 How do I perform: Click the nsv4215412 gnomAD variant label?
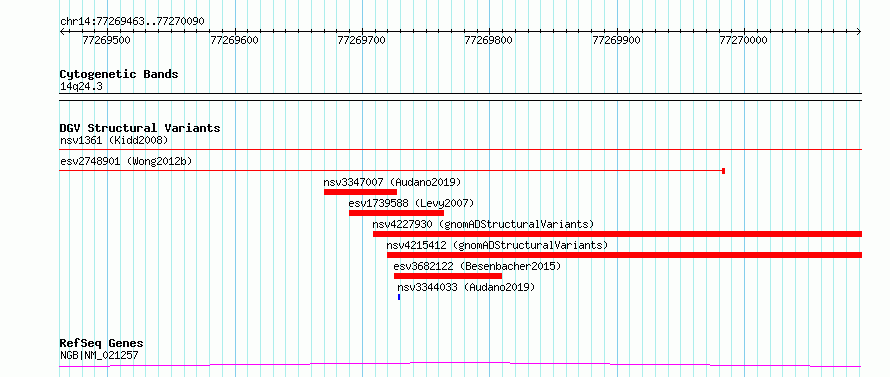coord(497,245)
